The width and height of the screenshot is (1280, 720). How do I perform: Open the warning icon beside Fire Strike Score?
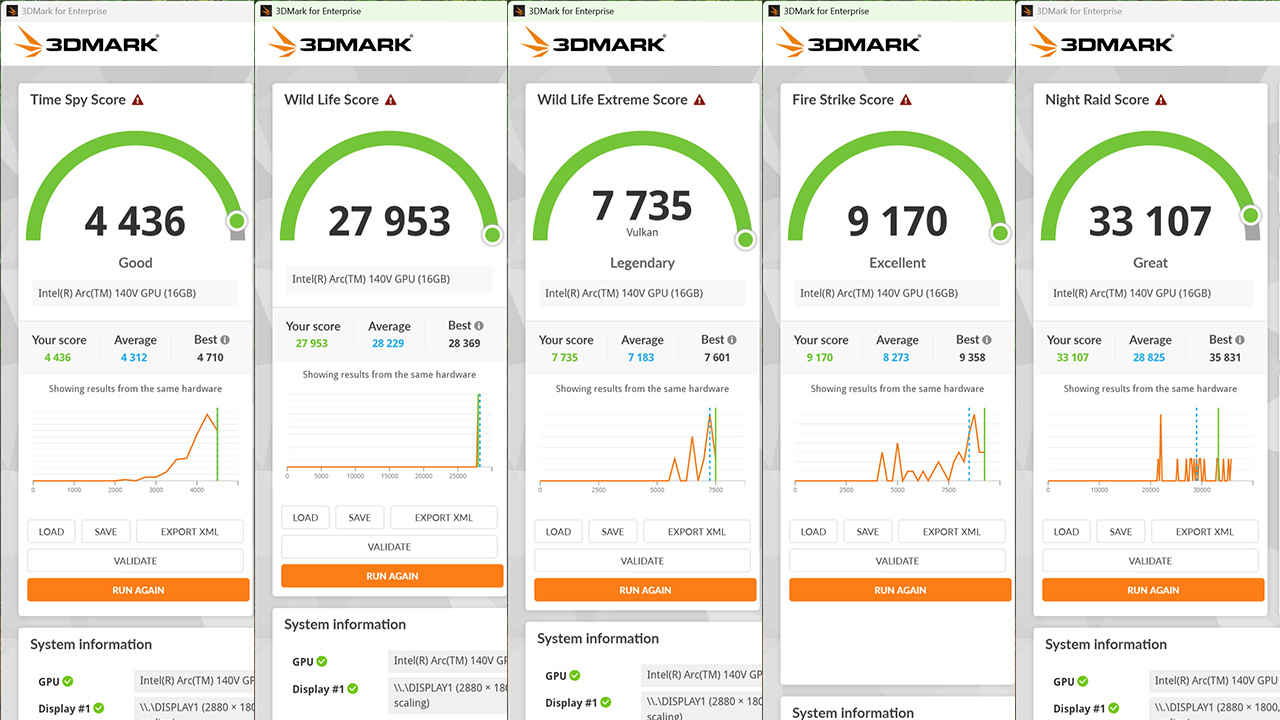[x=905, y=100]
